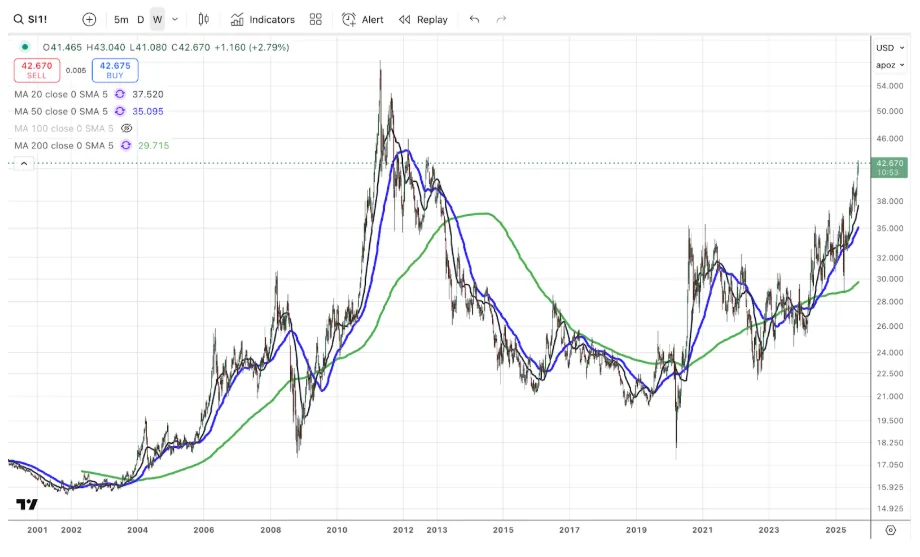
Task: Click the +1.160 (+2.79%) change value
Action: 252,47
